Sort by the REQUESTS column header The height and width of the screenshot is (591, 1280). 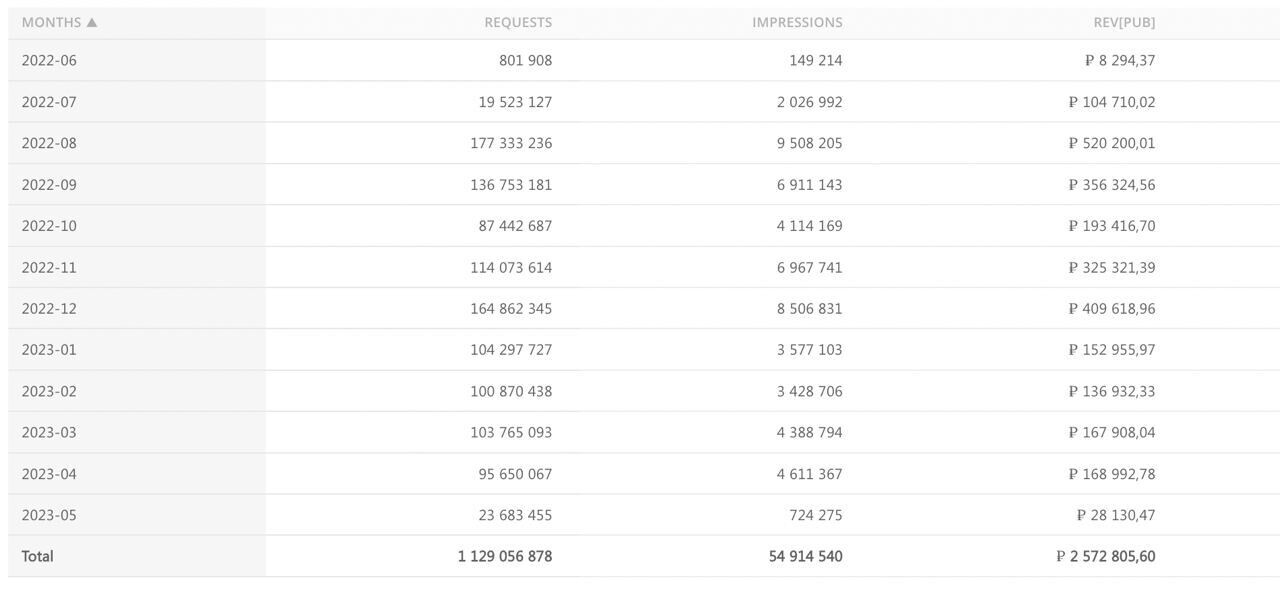pos(518,22)
